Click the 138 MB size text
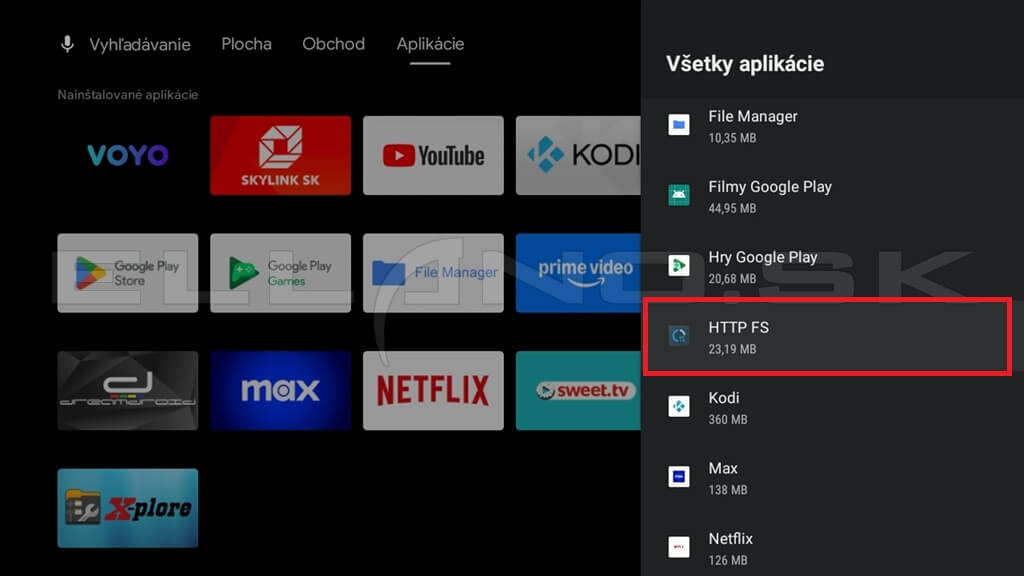This screenshot has width=1024, height=576. click(x=728, y=490)
